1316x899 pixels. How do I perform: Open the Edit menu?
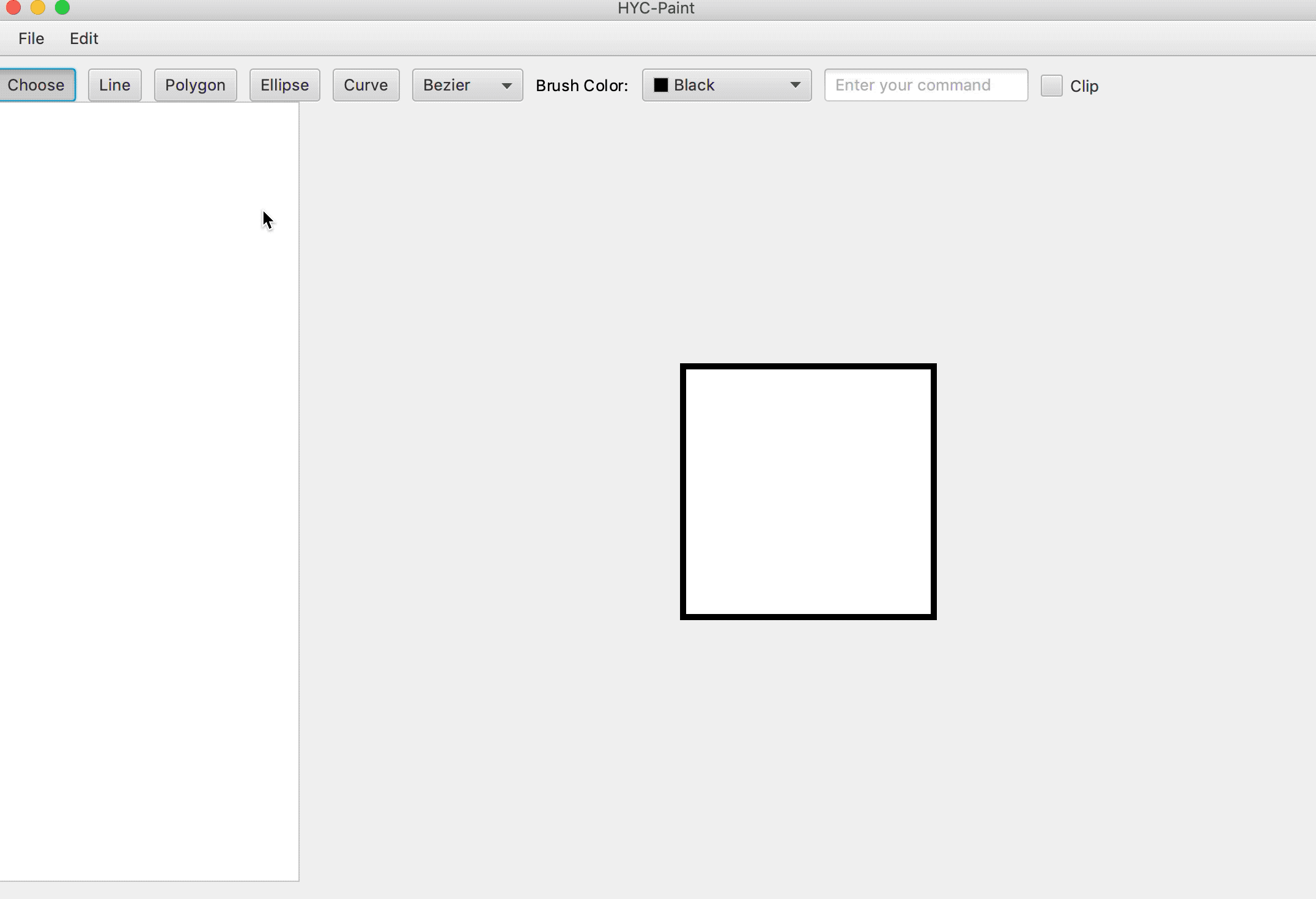[84, 39]
